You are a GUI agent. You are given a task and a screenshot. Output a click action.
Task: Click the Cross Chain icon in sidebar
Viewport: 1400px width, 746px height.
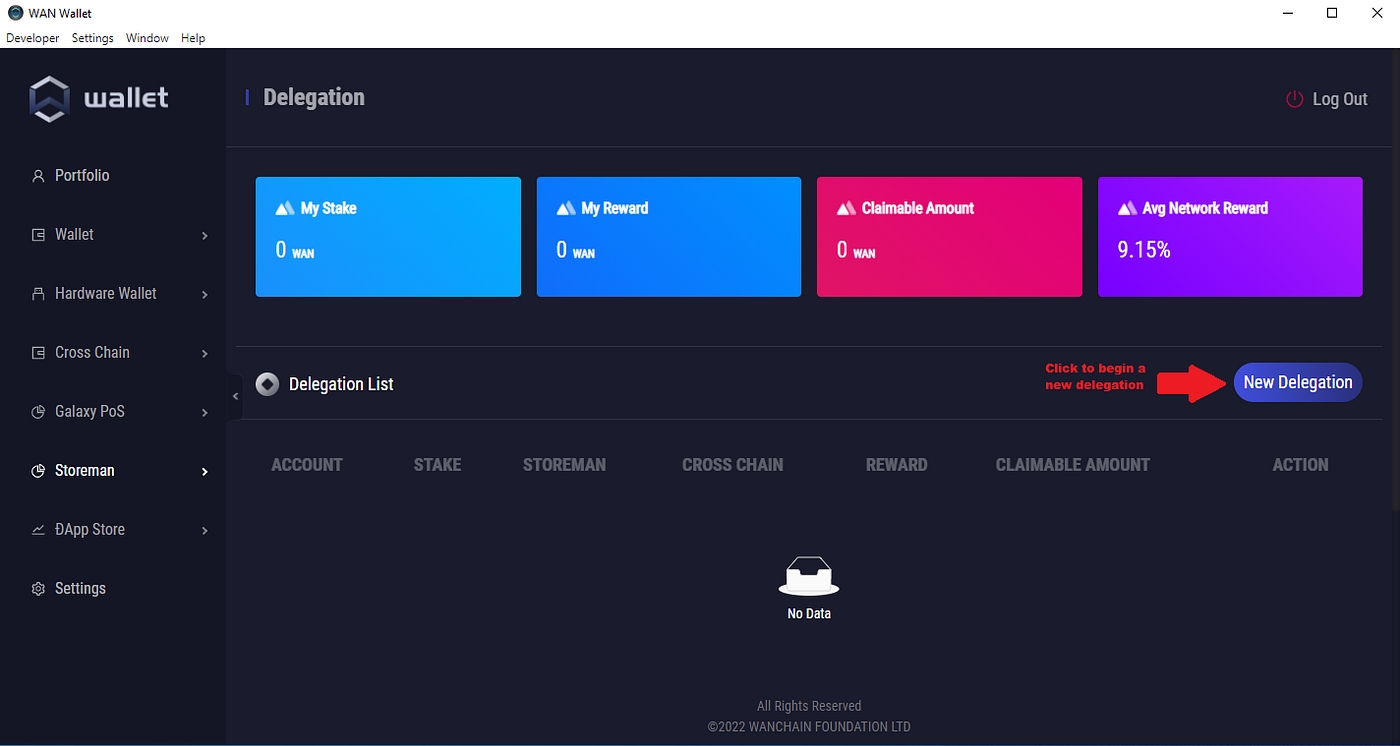[x=38, y=353]
